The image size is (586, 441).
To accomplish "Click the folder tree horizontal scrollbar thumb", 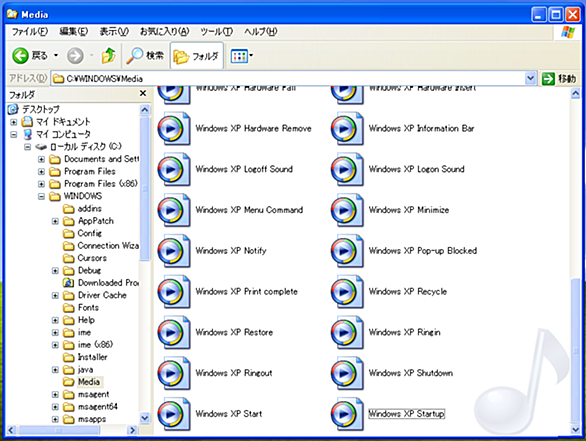I will [x=59, y=430].
